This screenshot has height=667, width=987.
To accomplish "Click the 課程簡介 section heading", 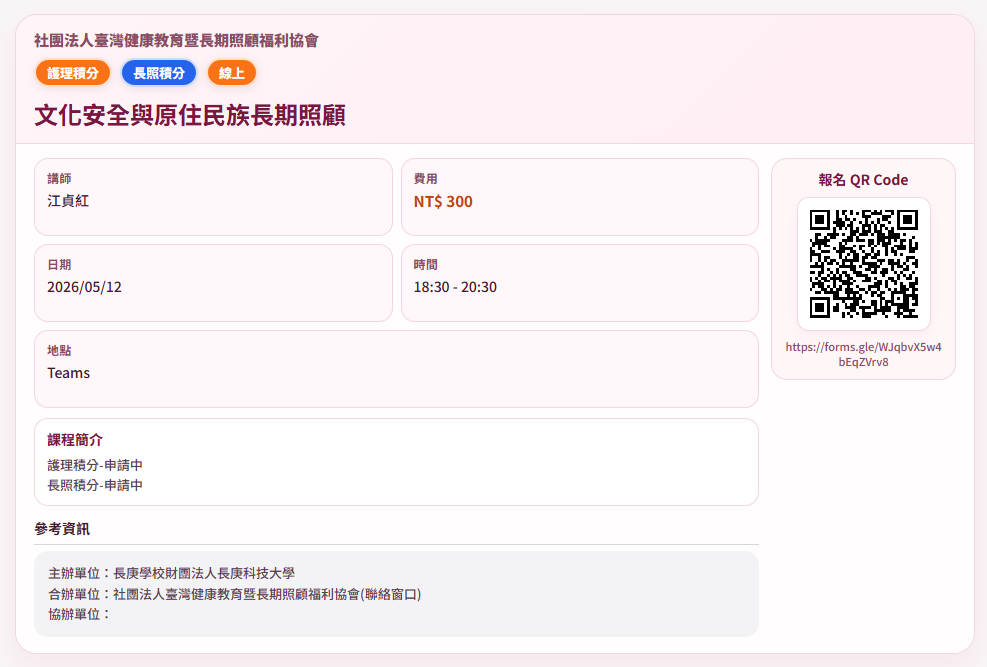I will [x=75, y=440].
